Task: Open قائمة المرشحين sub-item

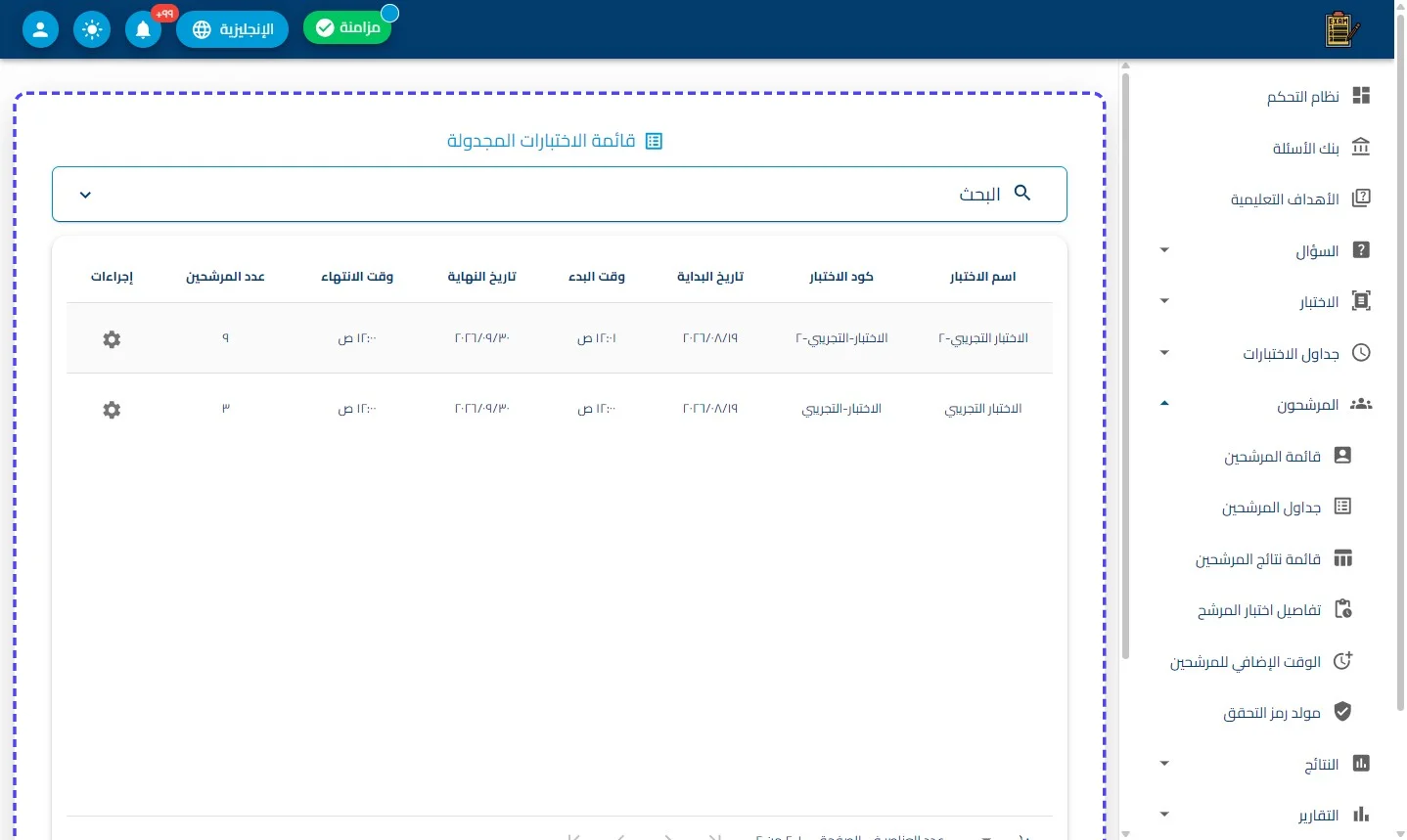Action: click(x=1288, y=456)
